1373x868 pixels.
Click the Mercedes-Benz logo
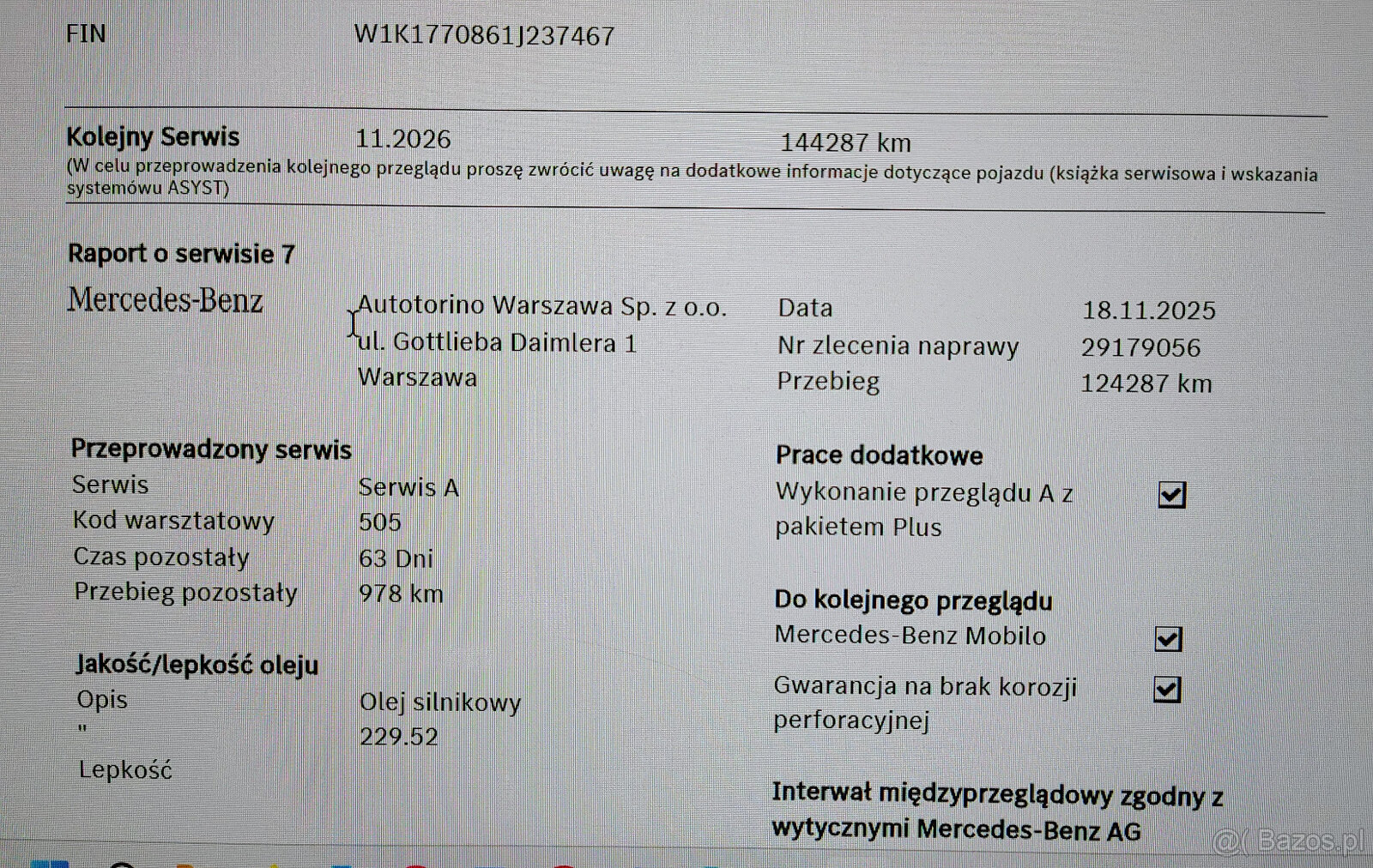(x=165, y=301)
